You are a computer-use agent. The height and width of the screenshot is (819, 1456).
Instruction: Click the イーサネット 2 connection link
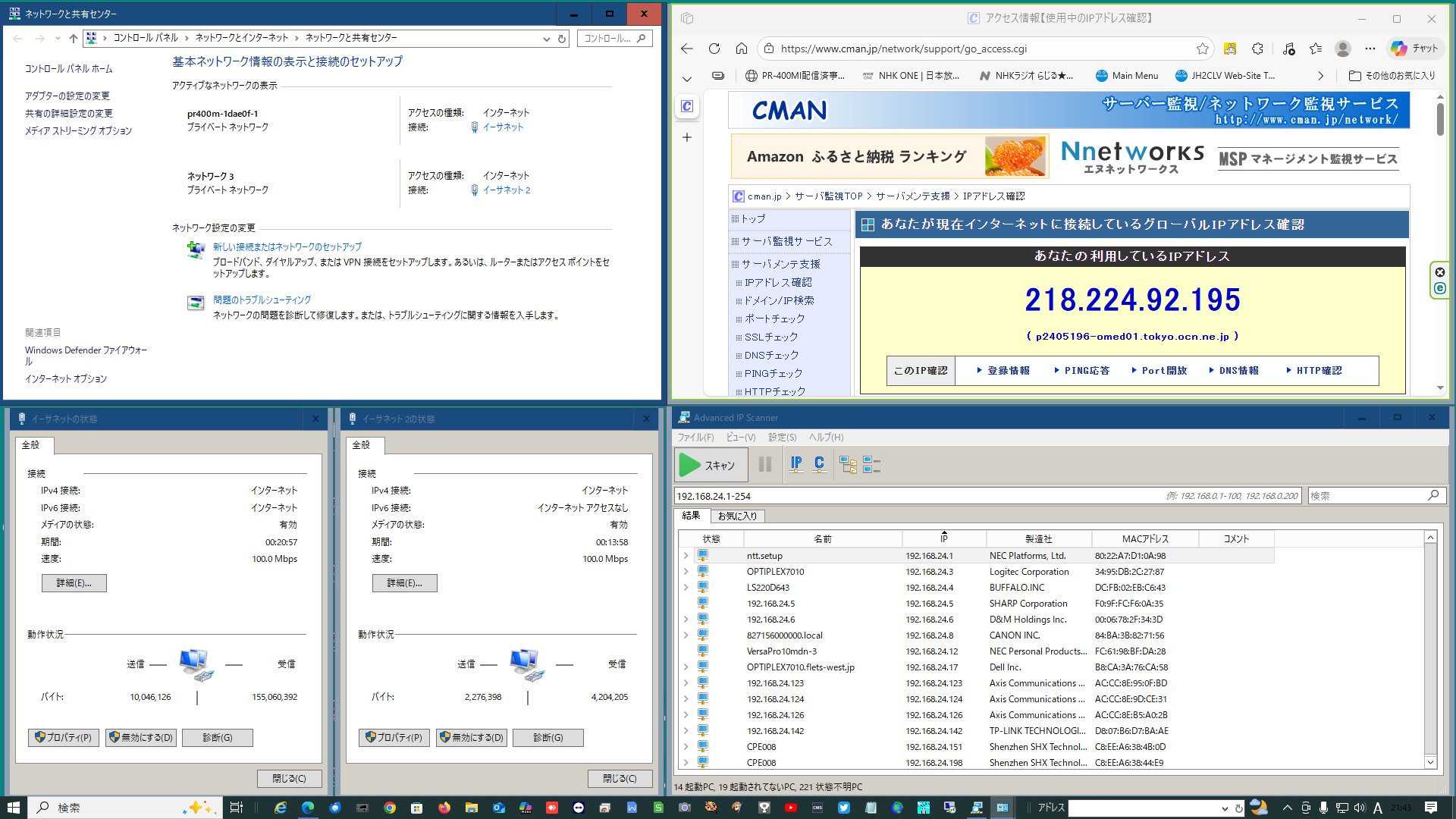coord(506,190)
